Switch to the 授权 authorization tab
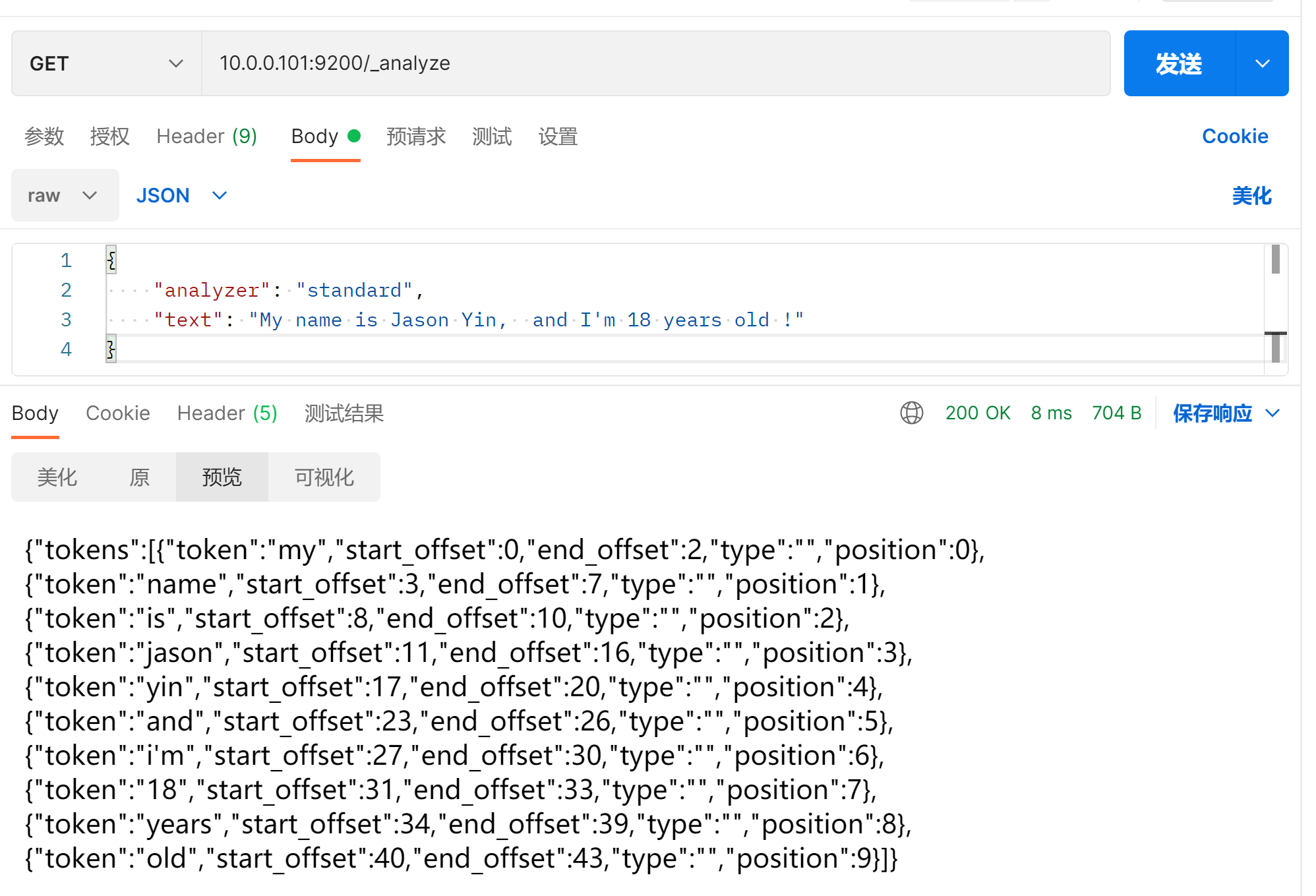The image size is (1316, 896). point(109,136)
